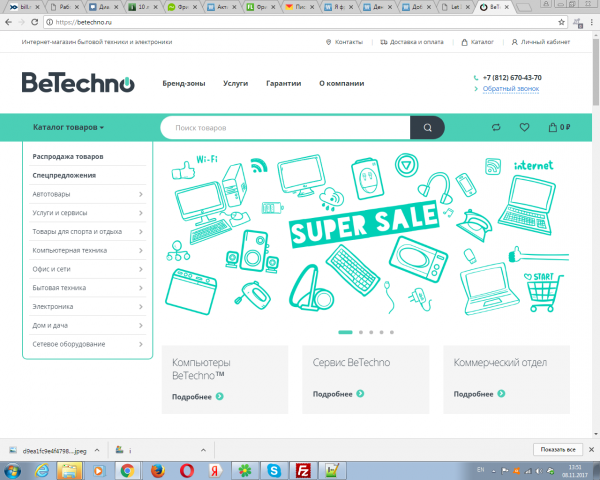Click phone number +7 (812) 670-43-70

coord(512,78)
